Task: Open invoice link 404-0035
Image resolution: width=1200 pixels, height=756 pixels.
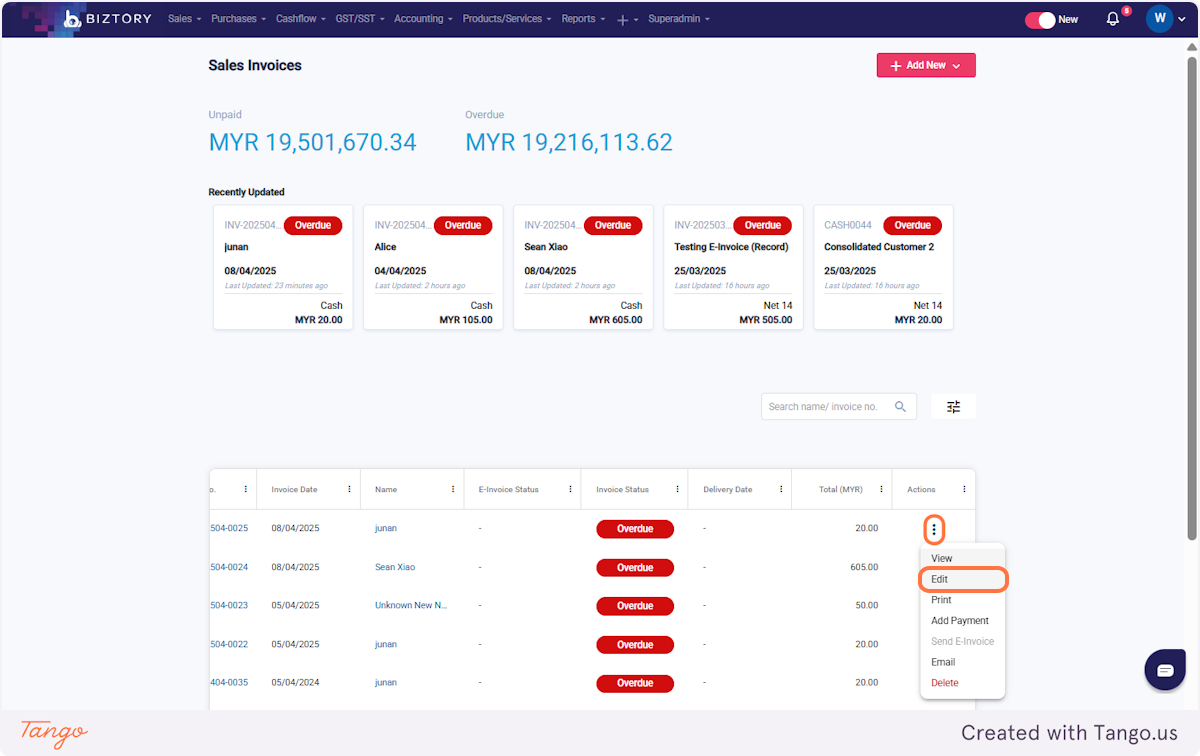Action: [x=229, y=682]
